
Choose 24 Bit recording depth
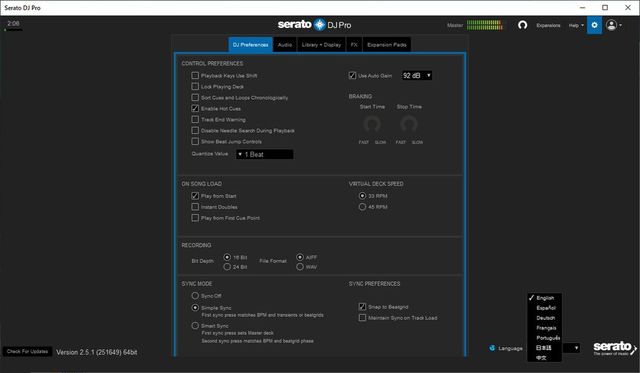227,266
